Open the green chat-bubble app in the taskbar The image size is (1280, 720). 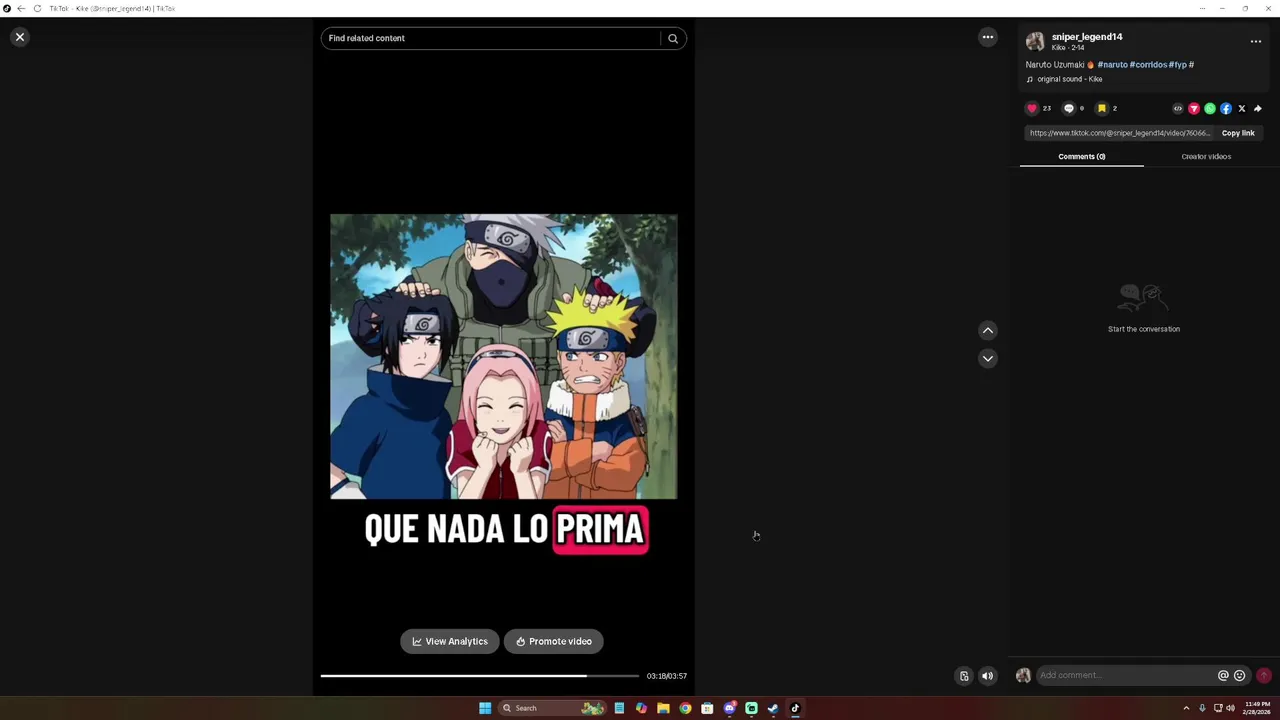[x=751, y=708]
